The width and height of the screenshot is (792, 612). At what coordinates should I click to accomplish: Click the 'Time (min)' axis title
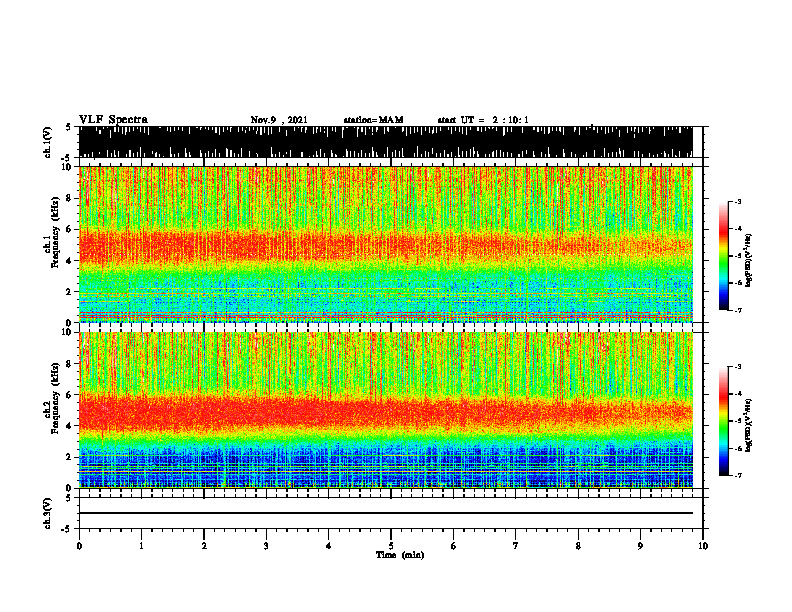(x=400, y=555)
